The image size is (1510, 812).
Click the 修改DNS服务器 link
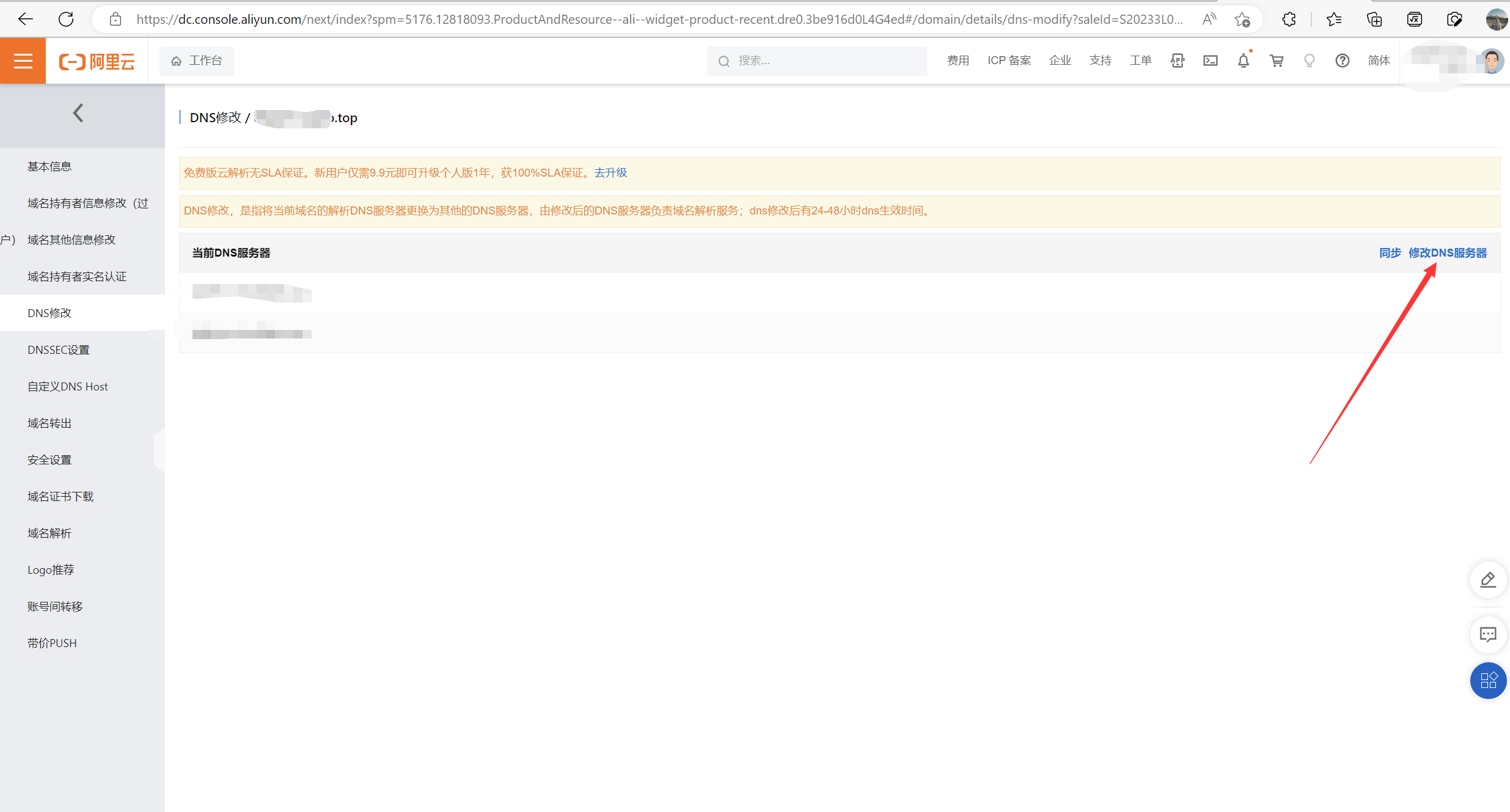[x=1448, y=252]
